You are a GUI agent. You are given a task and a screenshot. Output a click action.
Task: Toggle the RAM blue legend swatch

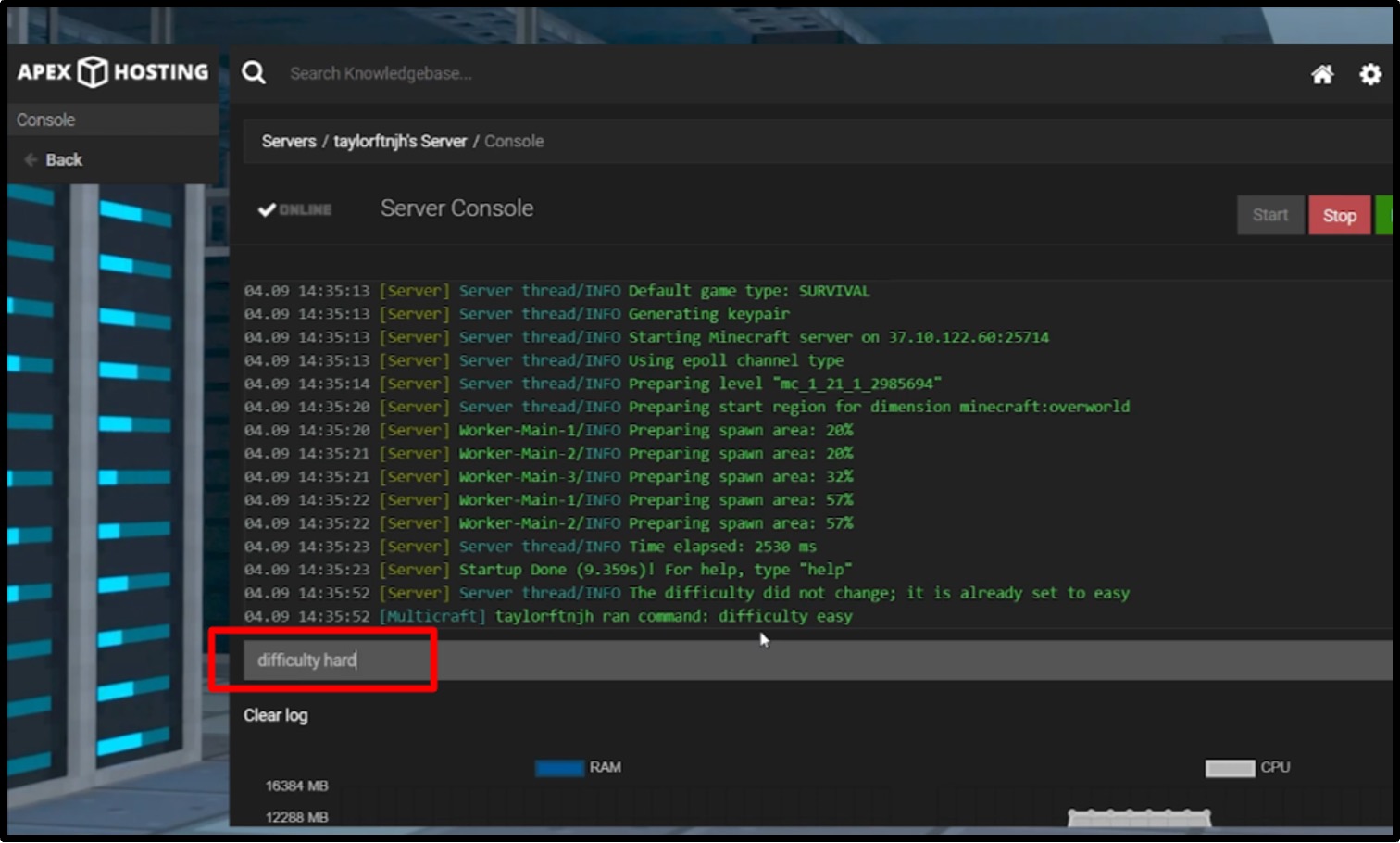[x=559, y=768]
